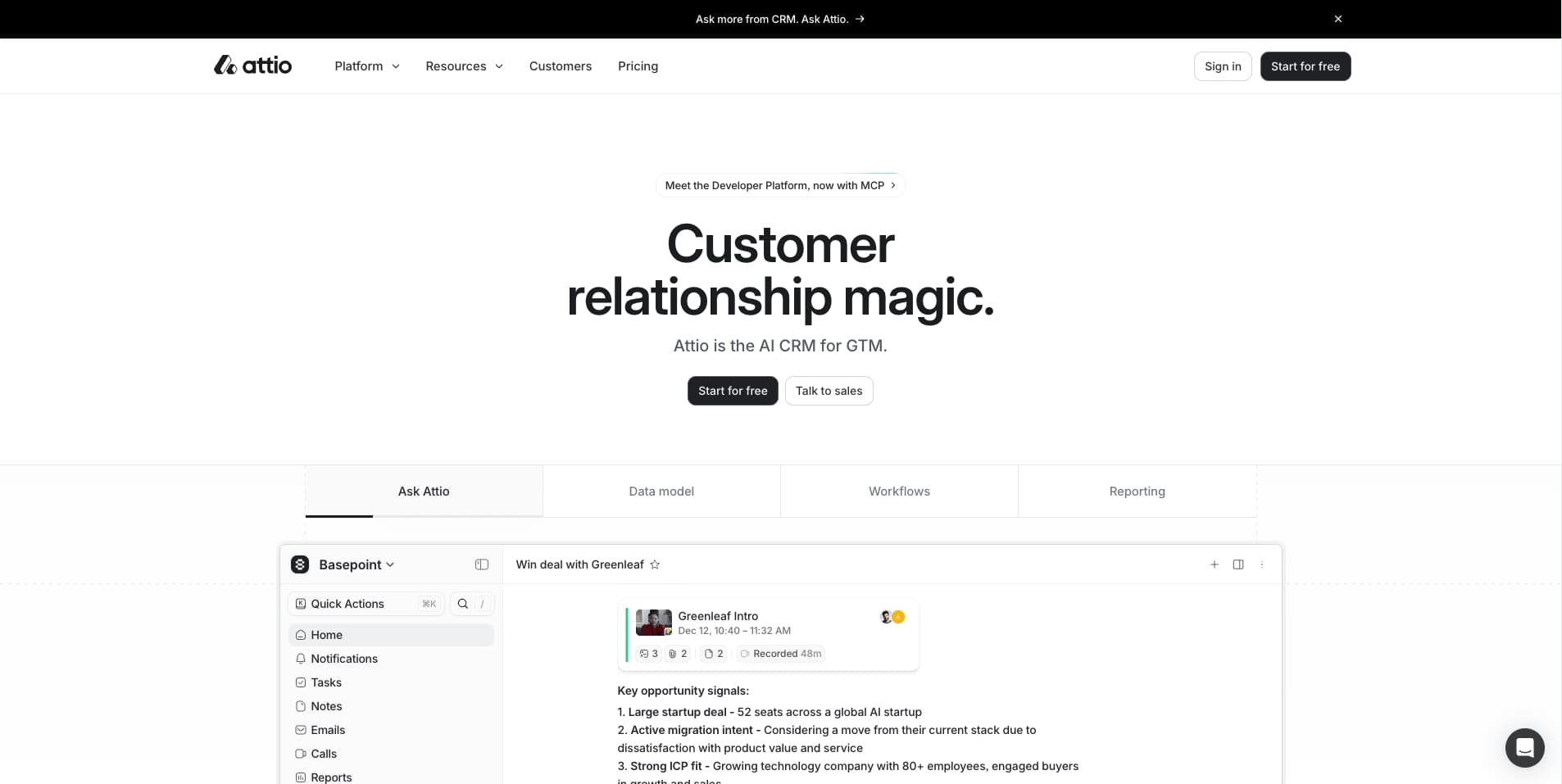Image resolution: width=1562 pixels, height=784 pixels.
Task: Open the Ask more from CRM banner link
Action: [x=779, y=19]
